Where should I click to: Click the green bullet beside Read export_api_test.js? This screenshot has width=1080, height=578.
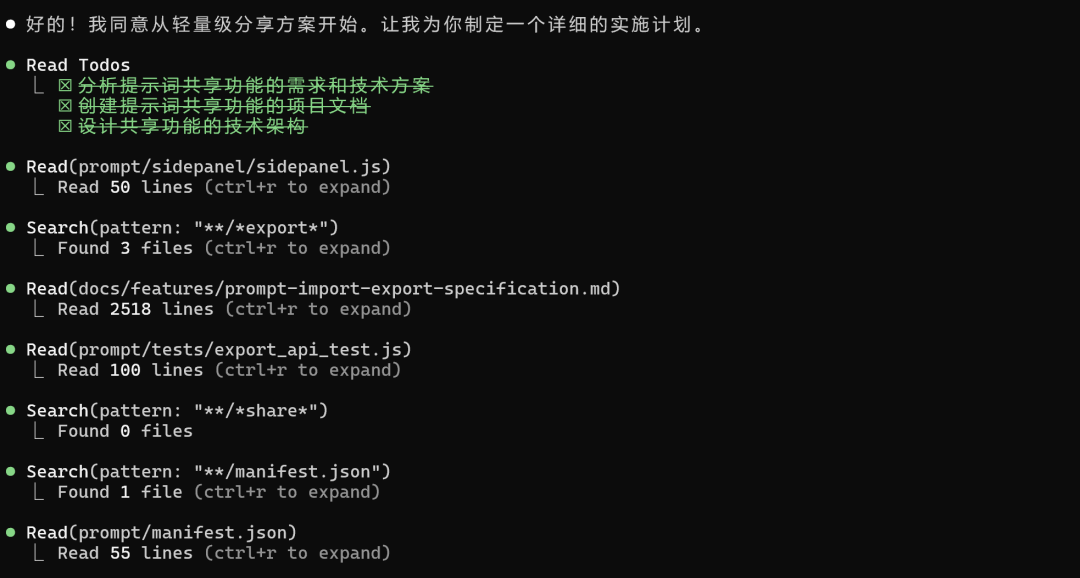tap(10, 349)
